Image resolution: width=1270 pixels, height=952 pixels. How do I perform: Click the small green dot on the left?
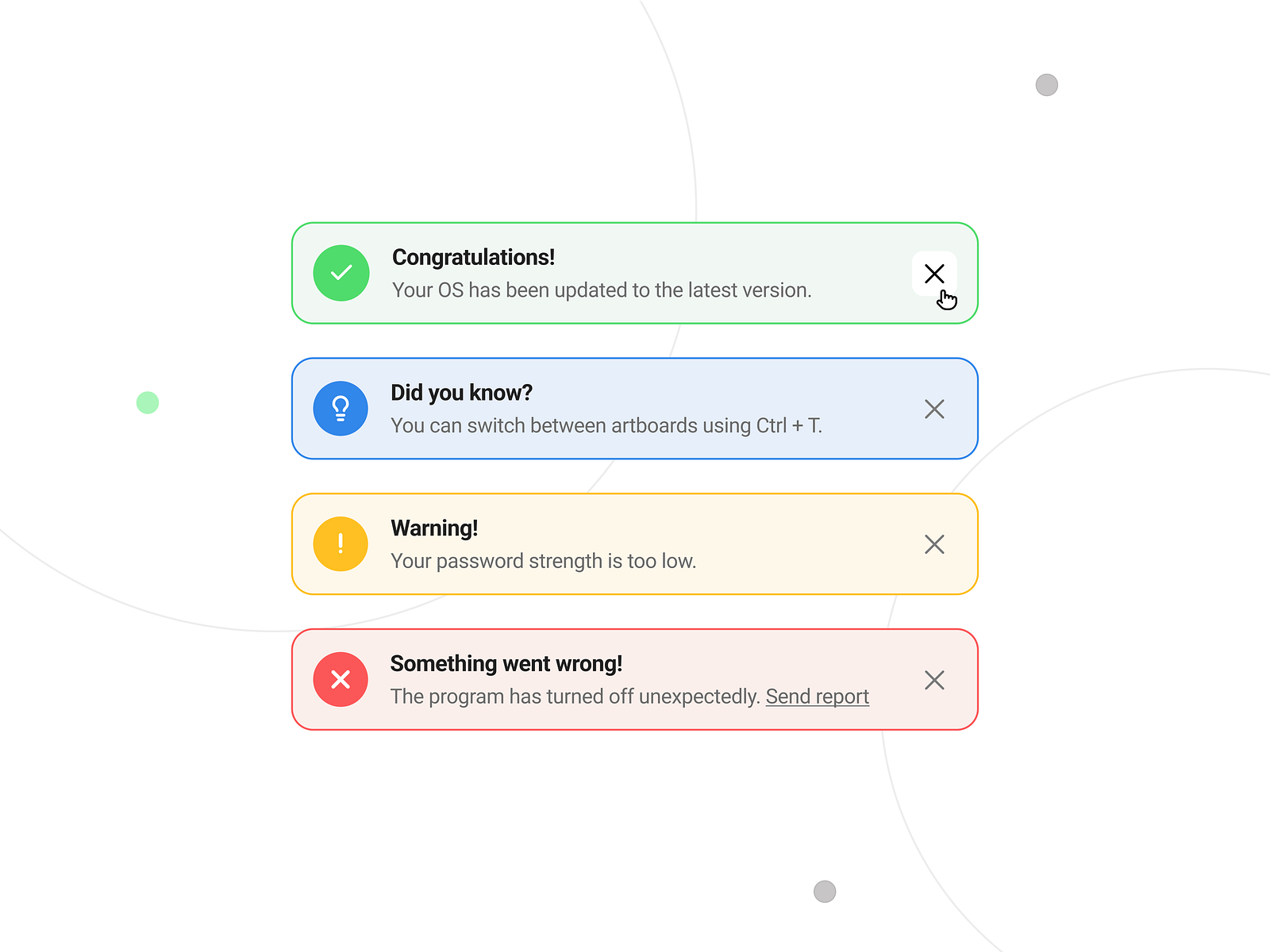pos(147,402)
